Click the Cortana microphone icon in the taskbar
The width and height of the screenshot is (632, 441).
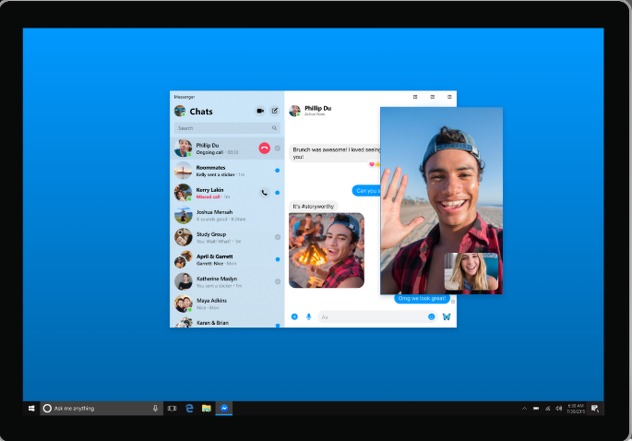155,408
